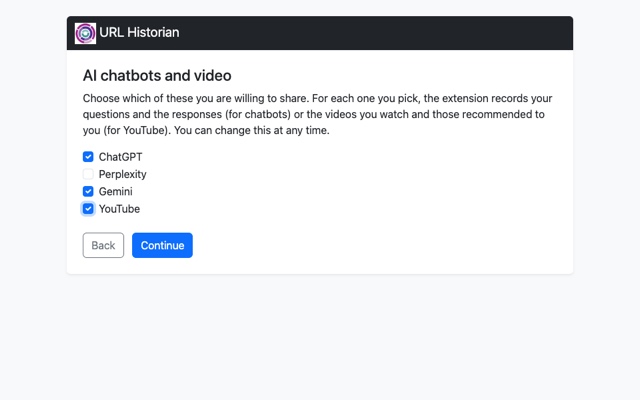Uncheck the ChatGPT checkbox
The height and width of the screenshot is (400, 640).
pyautogui.click(x=88, y=157)
